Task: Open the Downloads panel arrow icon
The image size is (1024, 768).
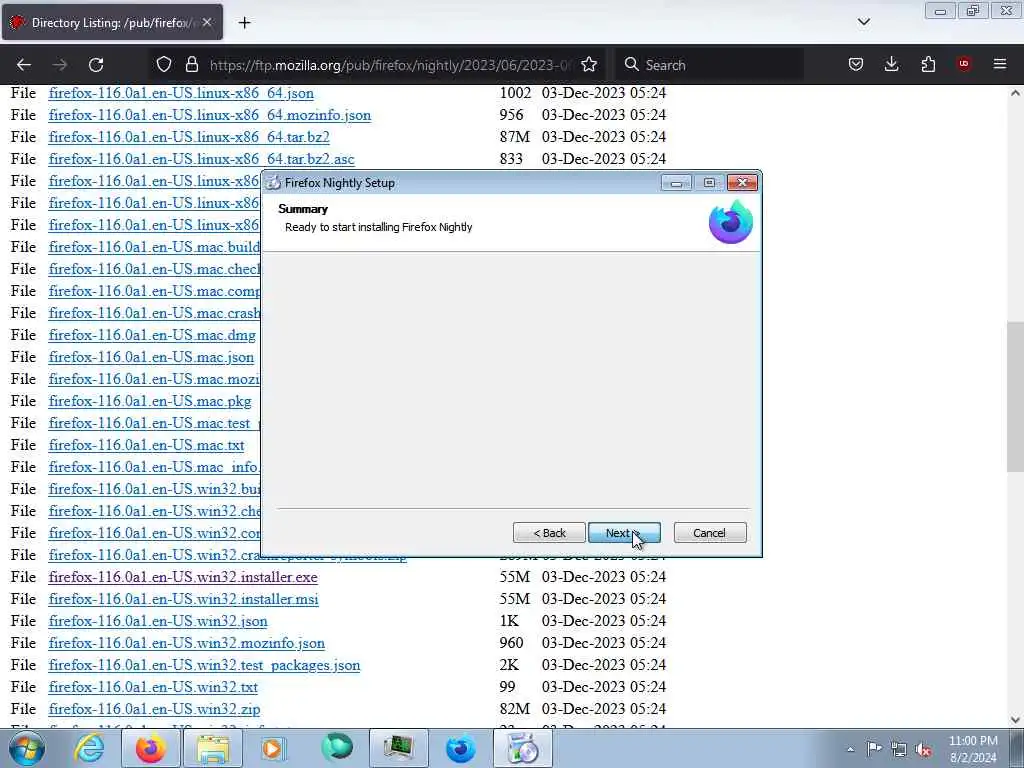Action: pos(891,64)
